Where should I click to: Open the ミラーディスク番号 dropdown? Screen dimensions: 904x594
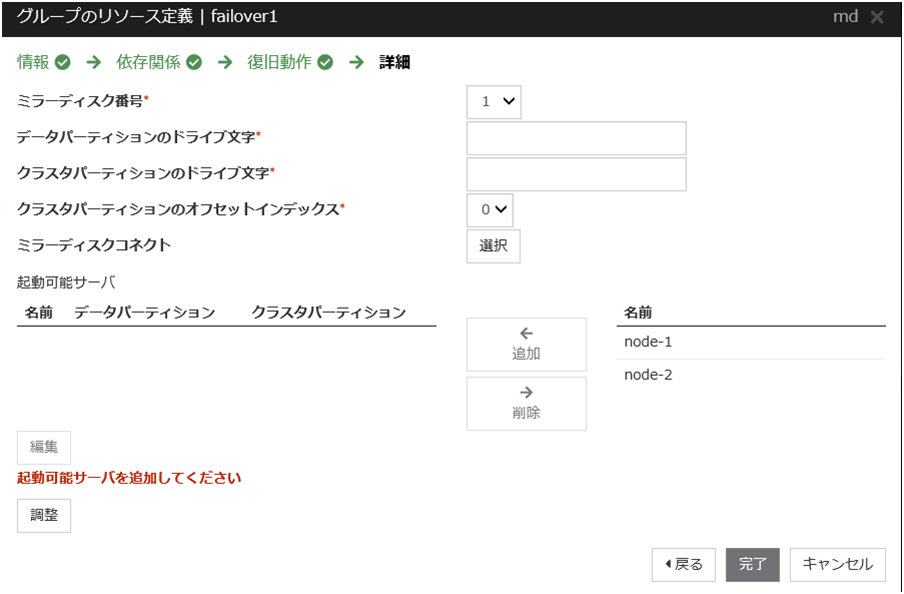(x=494, y=101)
